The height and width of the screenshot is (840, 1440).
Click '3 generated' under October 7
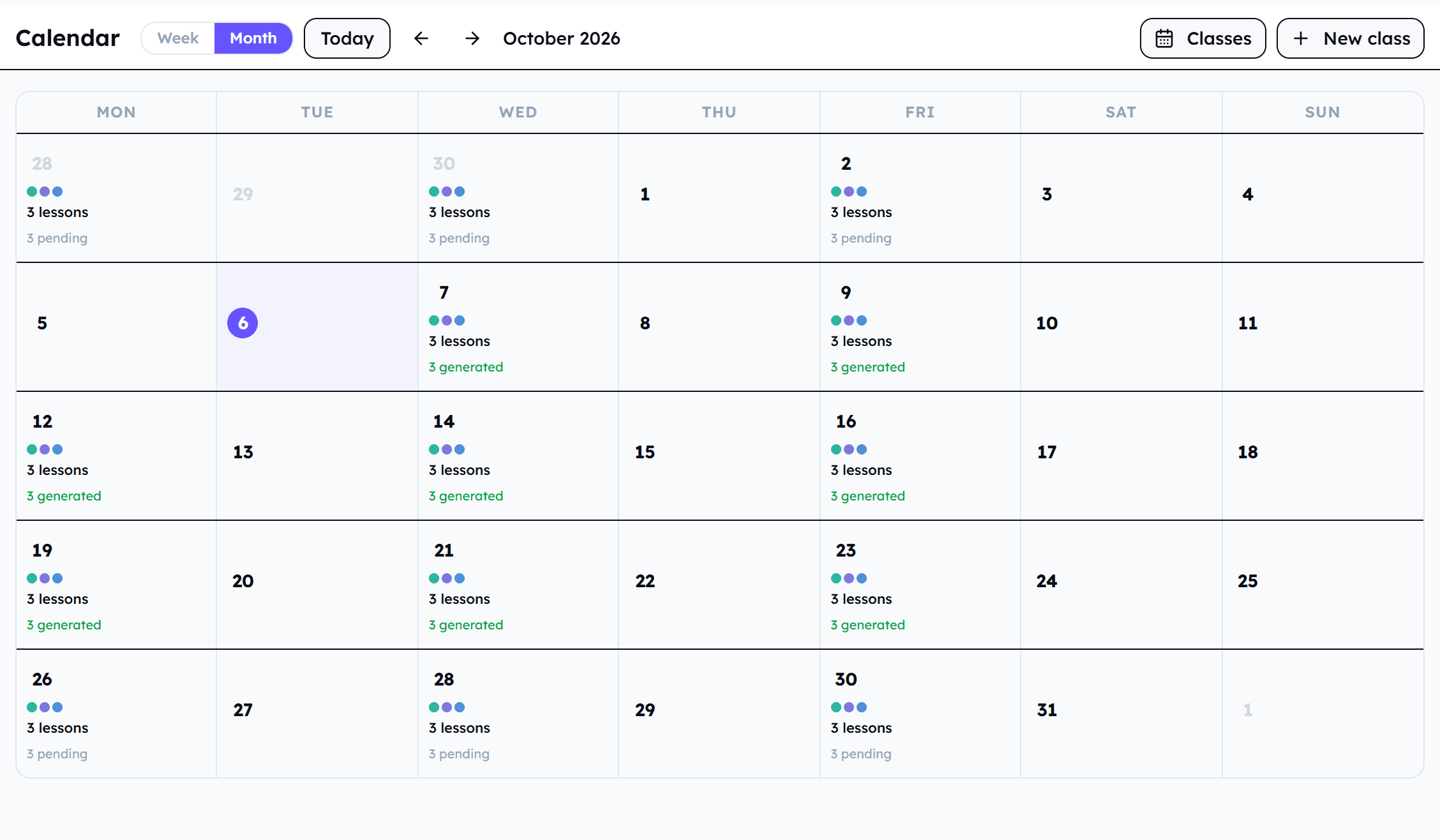coord(466,367)
